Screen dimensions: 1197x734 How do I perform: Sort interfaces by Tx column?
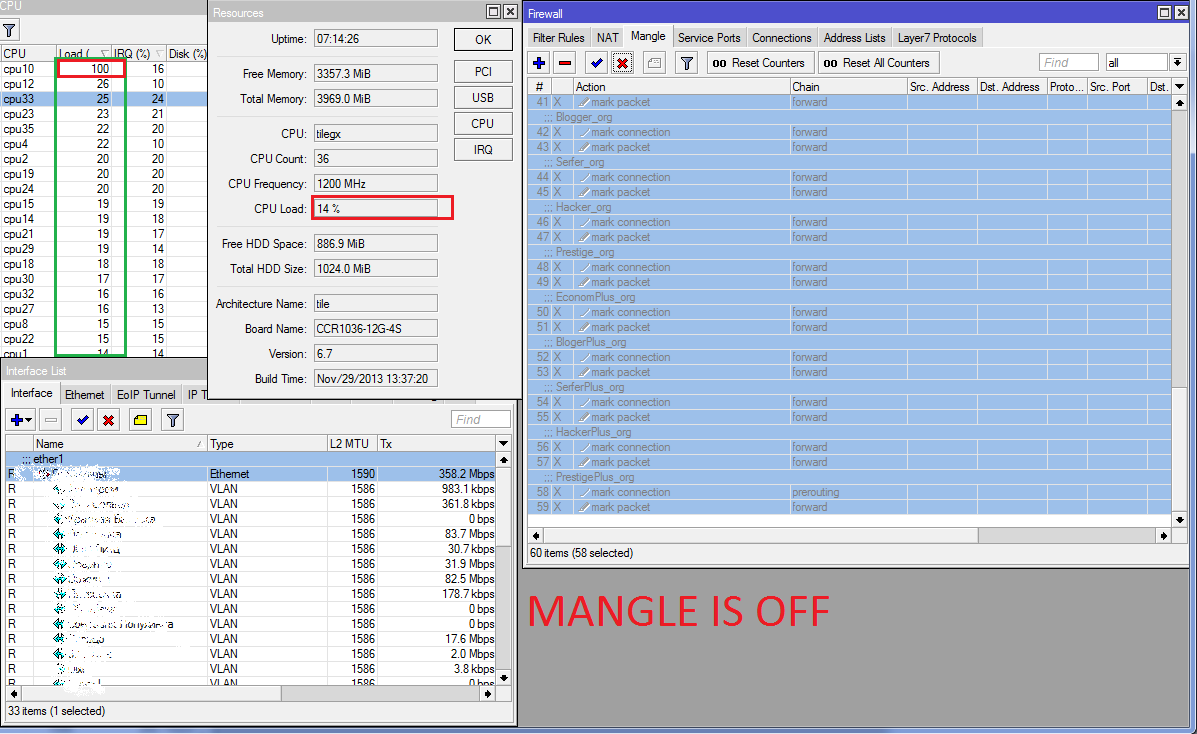tap(437, 443)
